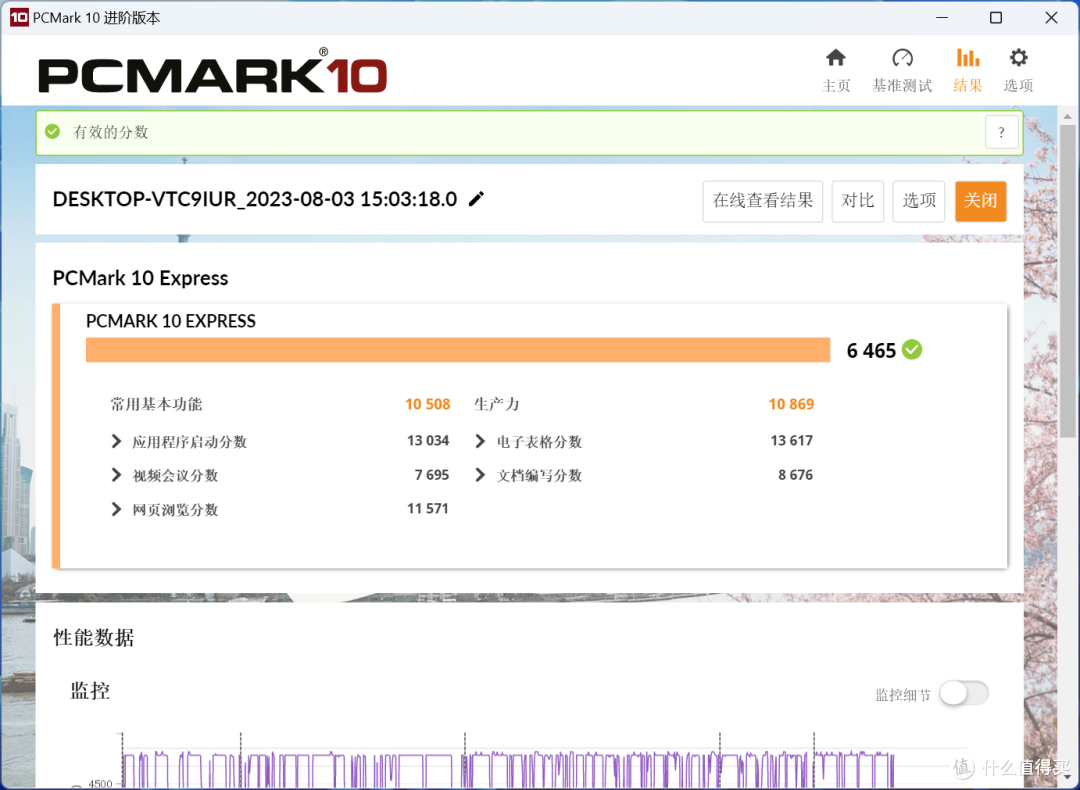Click the 对比 compare button
The height and width of the screenshot is (790, 1080).
tap(858, 201)
